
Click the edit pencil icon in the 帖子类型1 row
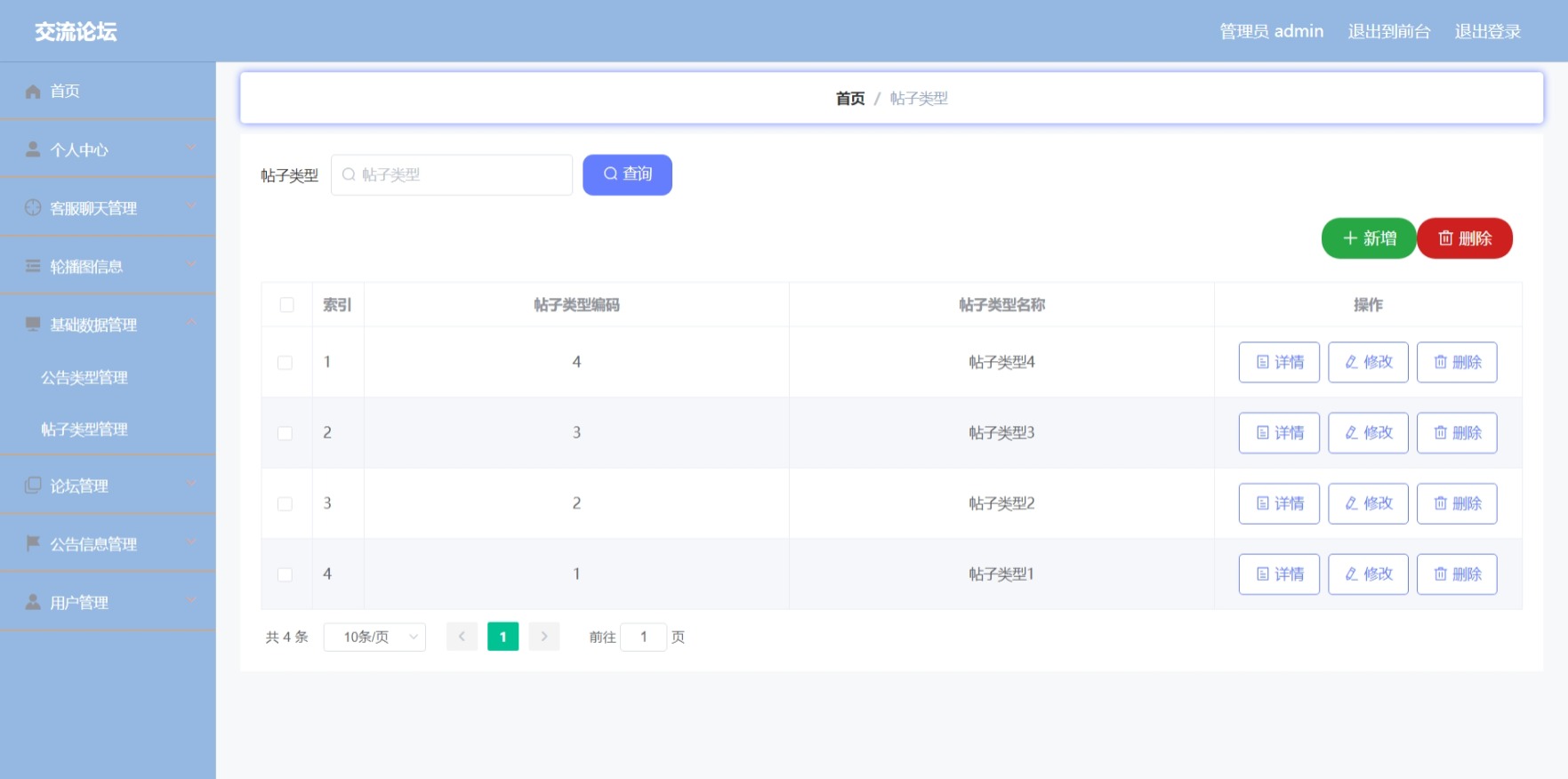[x=1352, y=574]
